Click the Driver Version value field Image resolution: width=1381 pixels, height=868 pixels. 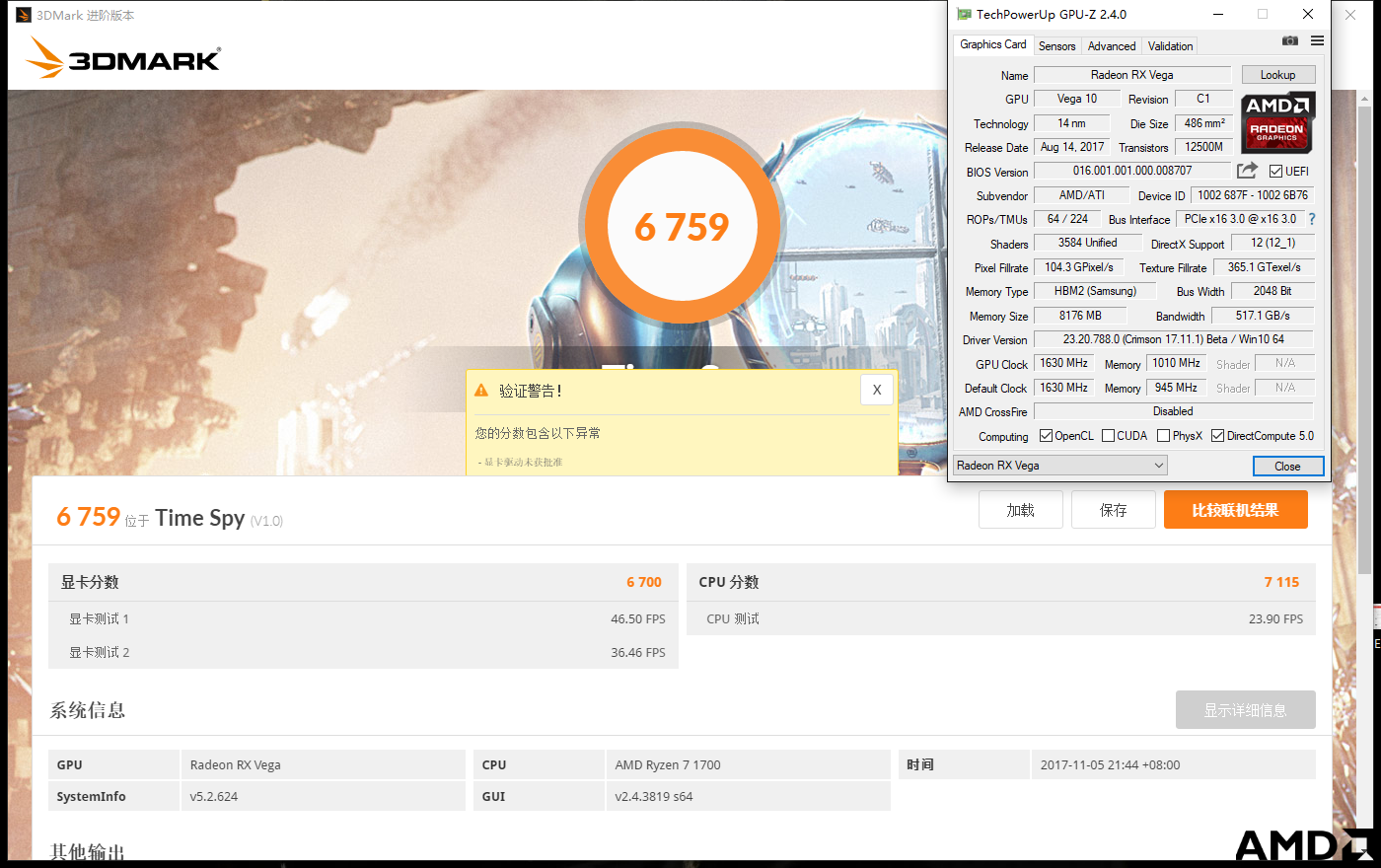pyautogui.click(x=1173, y=339)
